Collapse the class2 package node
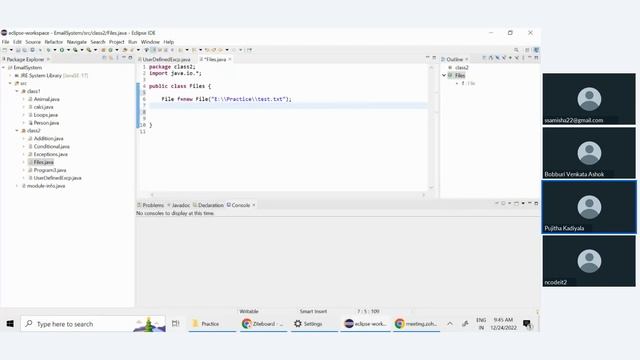Viewport: 640px width, 360px height. pos(17,131)
